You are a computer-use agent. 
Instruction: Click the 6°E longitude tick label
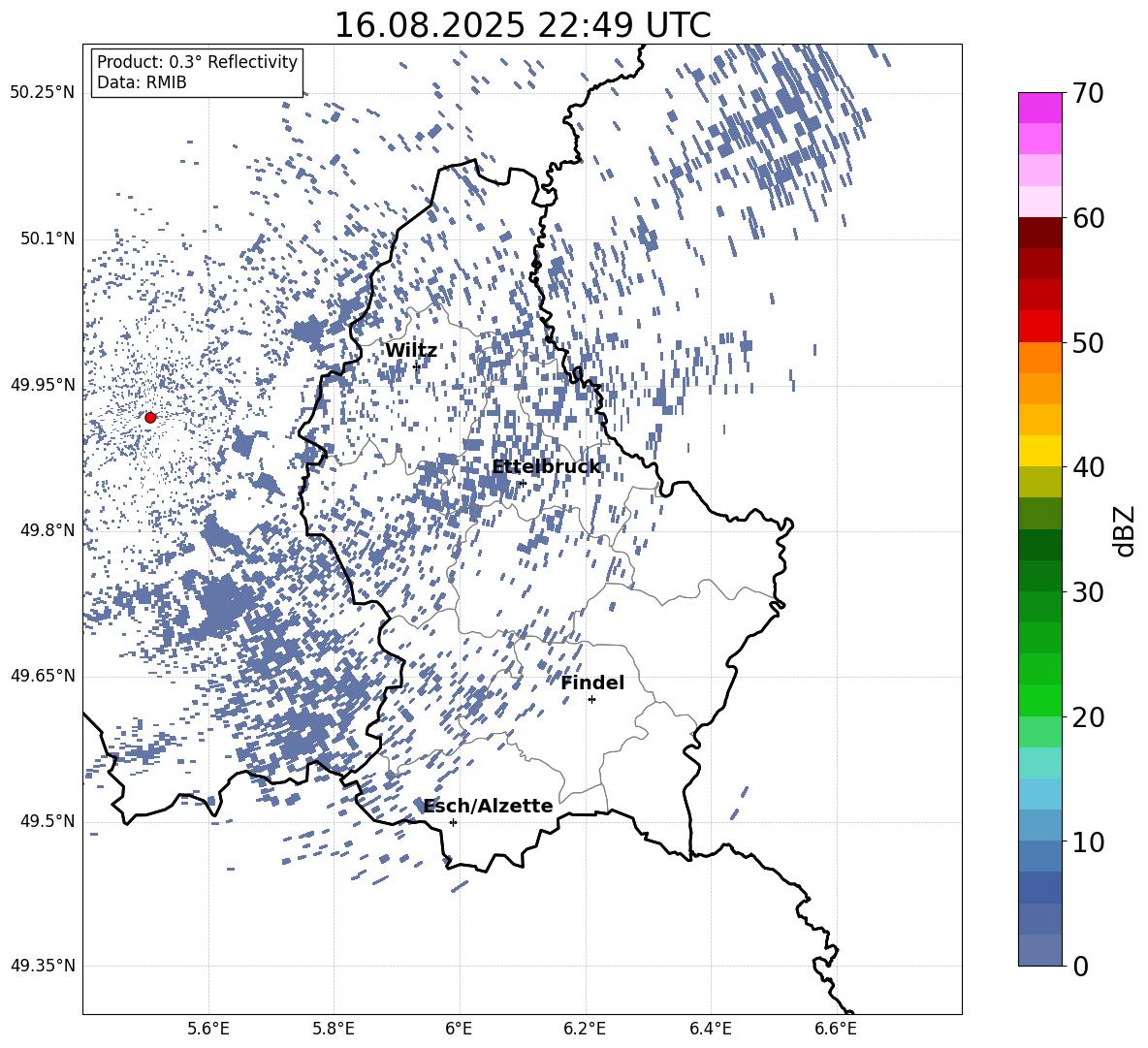(459, 1029)
